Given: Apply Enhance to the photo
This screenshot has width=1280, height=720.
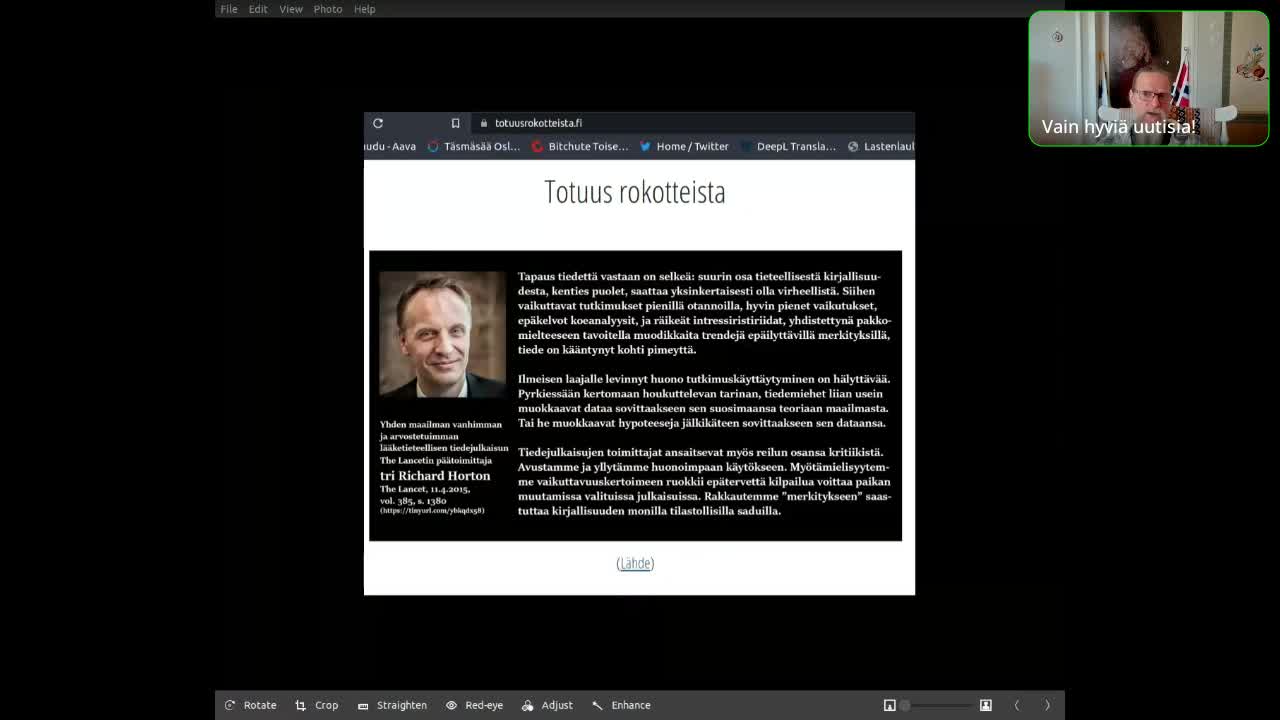Looking at the screenshot, I should point(620,705).
